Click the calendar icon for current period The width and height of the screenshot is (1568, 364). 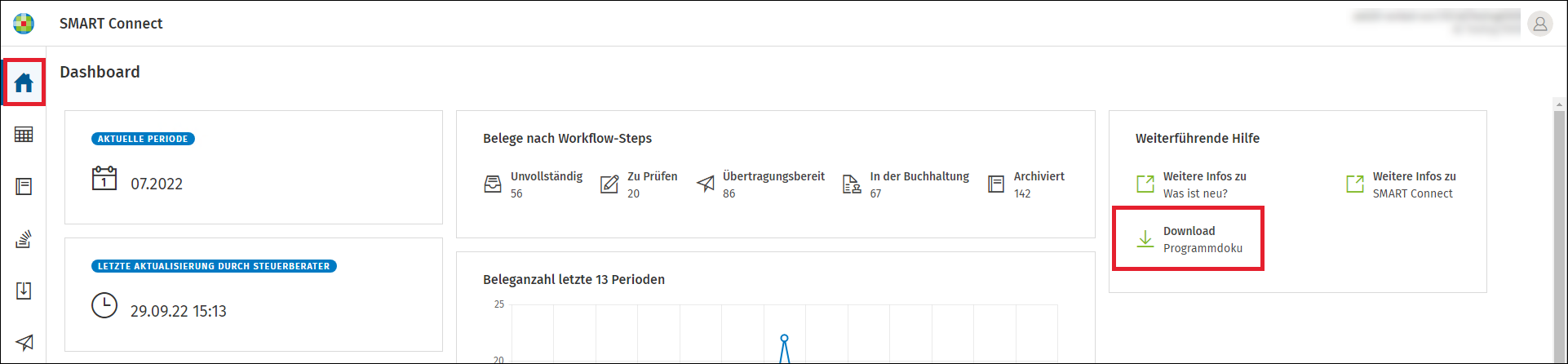point(104,178)
